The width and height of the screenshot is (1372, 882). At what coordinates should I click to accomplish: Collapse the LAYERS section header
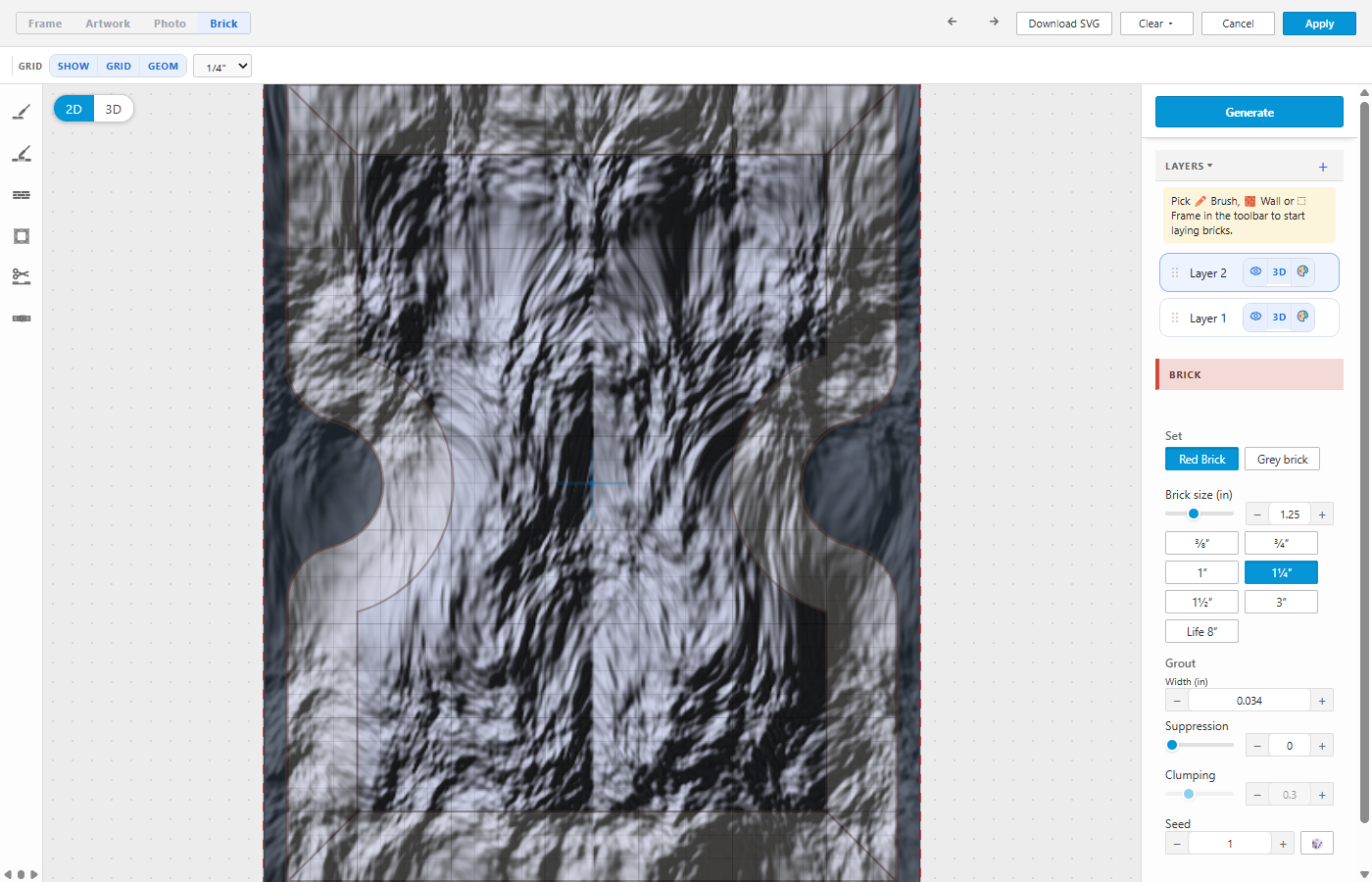point(1189,167)
